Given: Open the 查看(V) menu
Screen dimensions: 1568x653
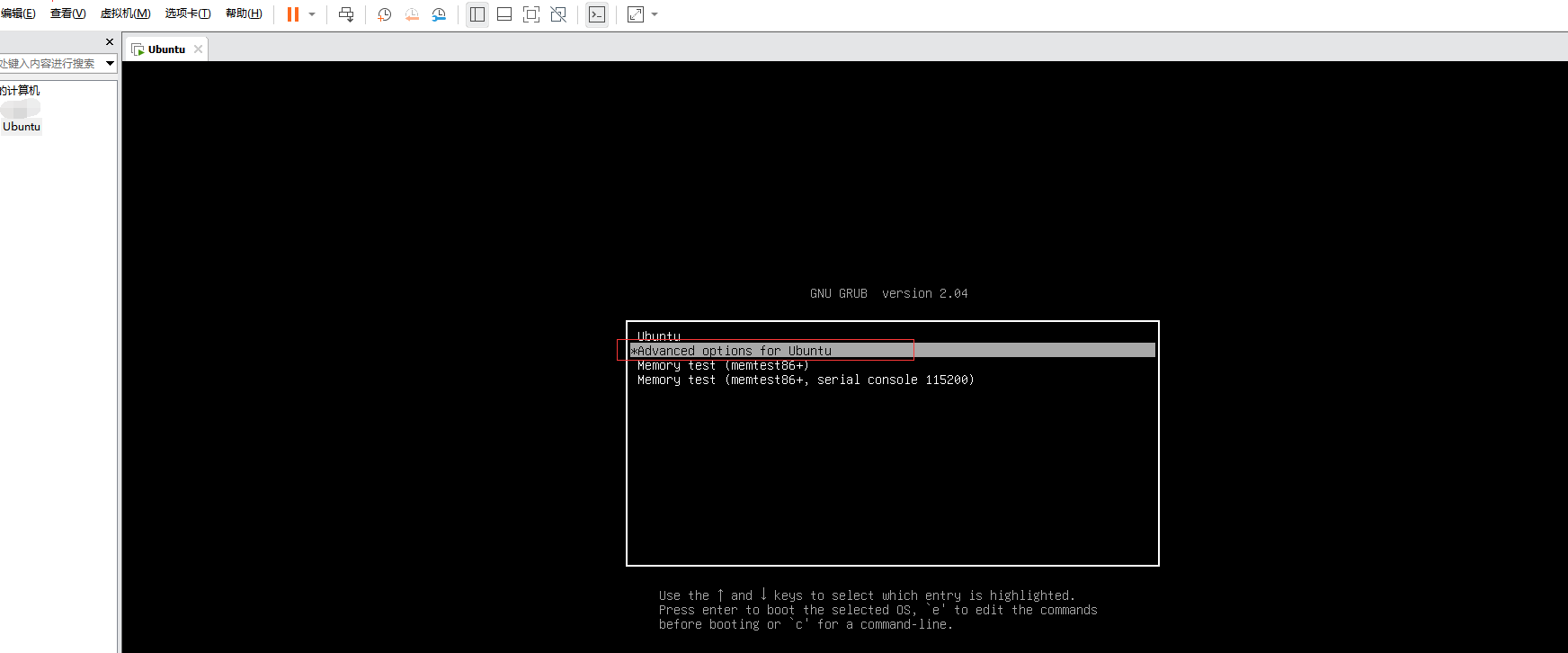Looking at the screenshot, I should coord(68,13).
